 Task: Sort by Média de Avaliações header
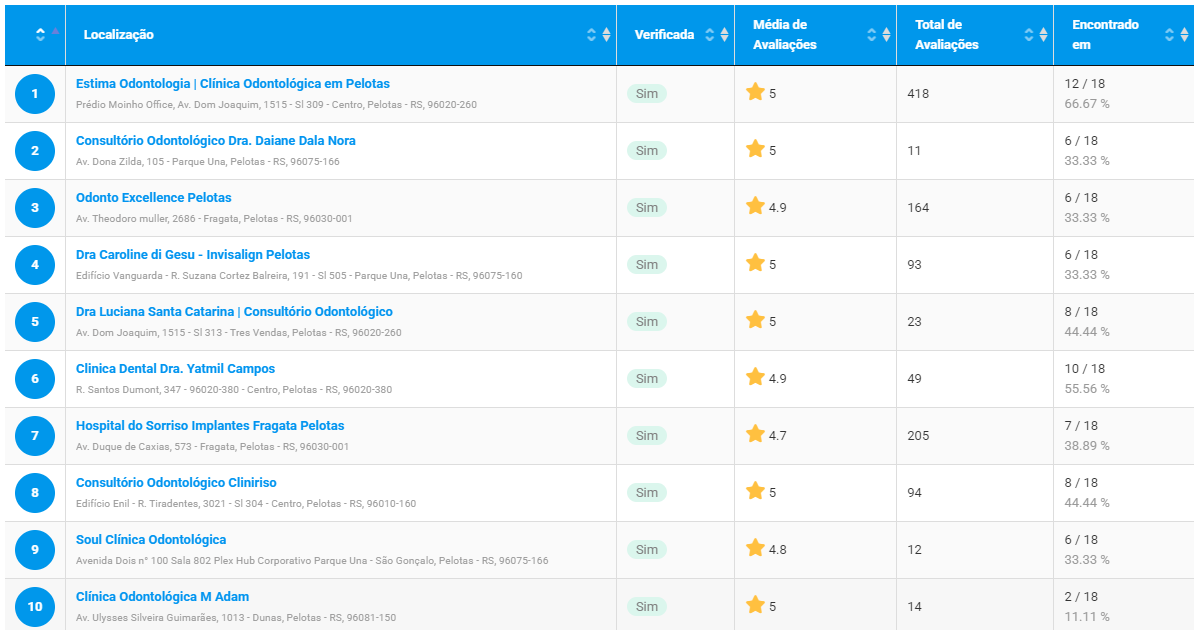[816, 35]
